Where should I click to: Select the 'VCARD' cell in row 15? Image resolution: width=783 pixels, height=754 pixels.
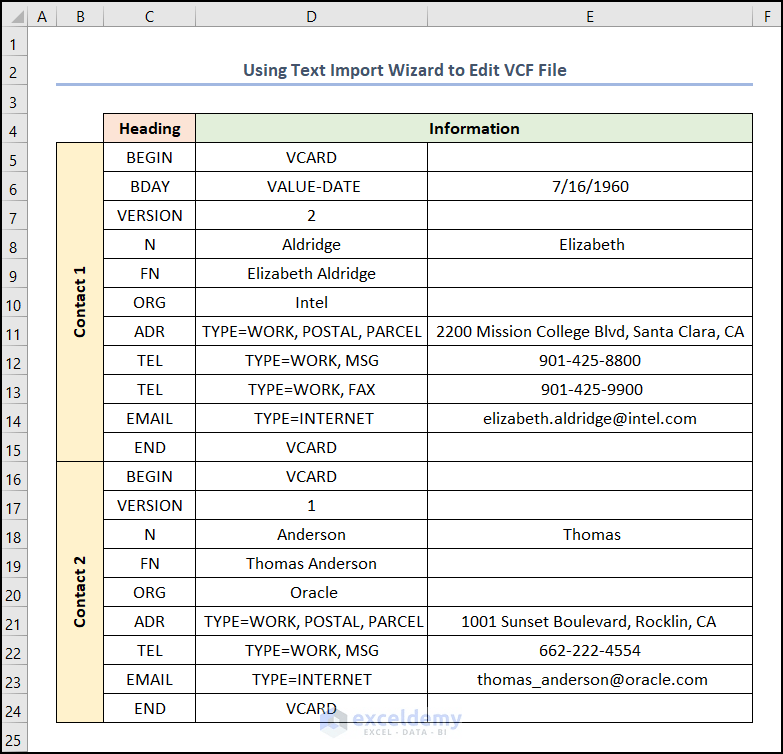pos(312,447)
